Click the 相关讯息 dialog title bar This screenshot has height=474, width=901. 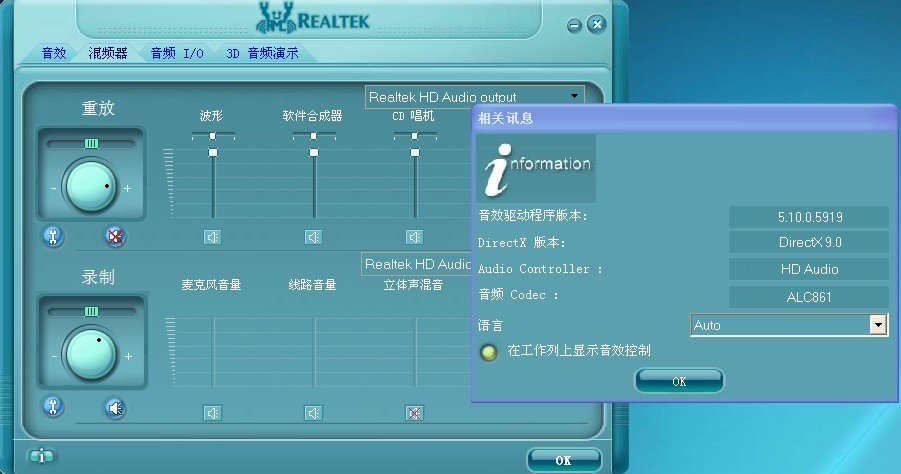[684, 118]
